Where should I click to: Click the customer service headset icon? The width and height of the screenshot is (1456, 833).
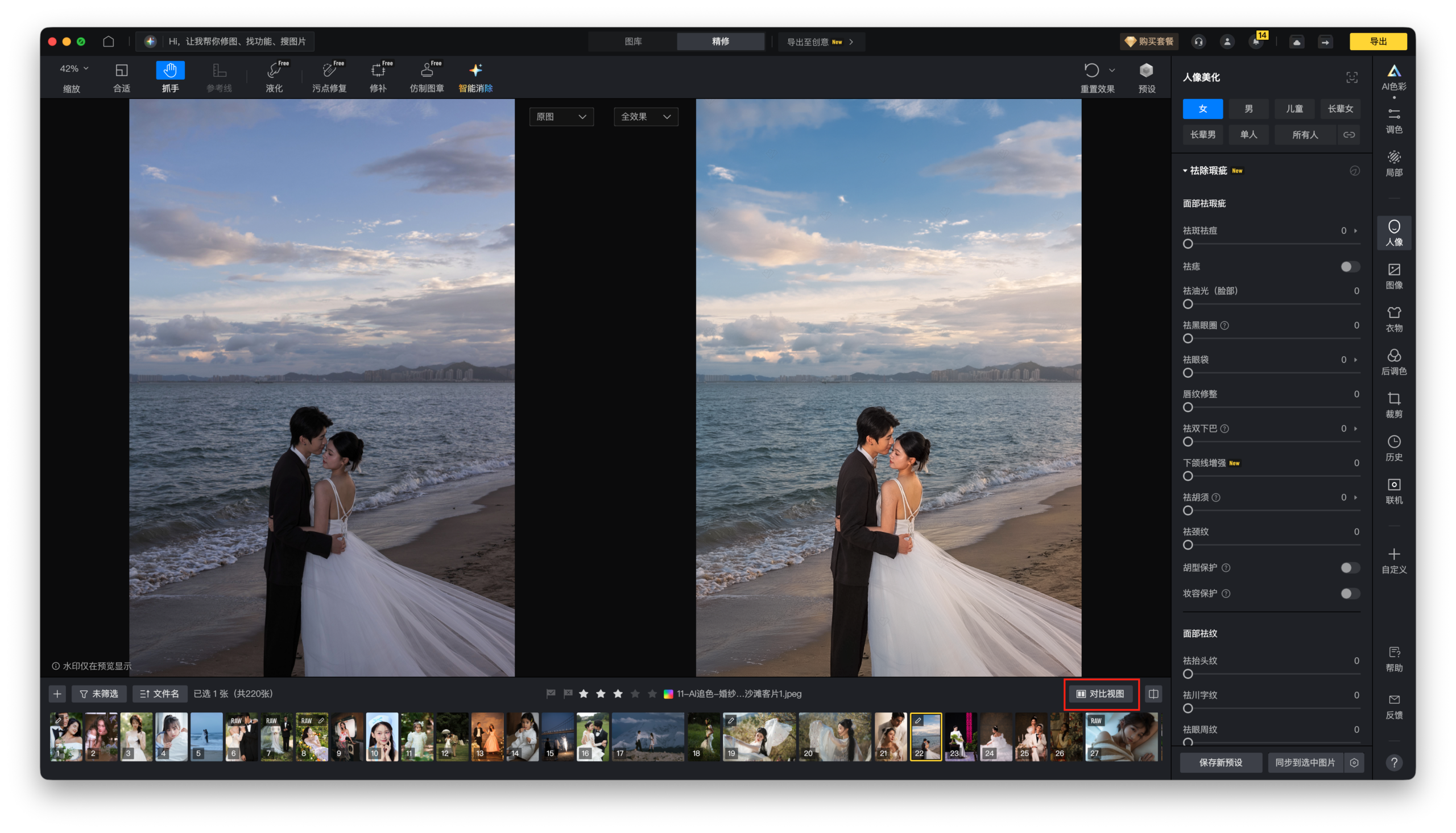pos(1198,42)
